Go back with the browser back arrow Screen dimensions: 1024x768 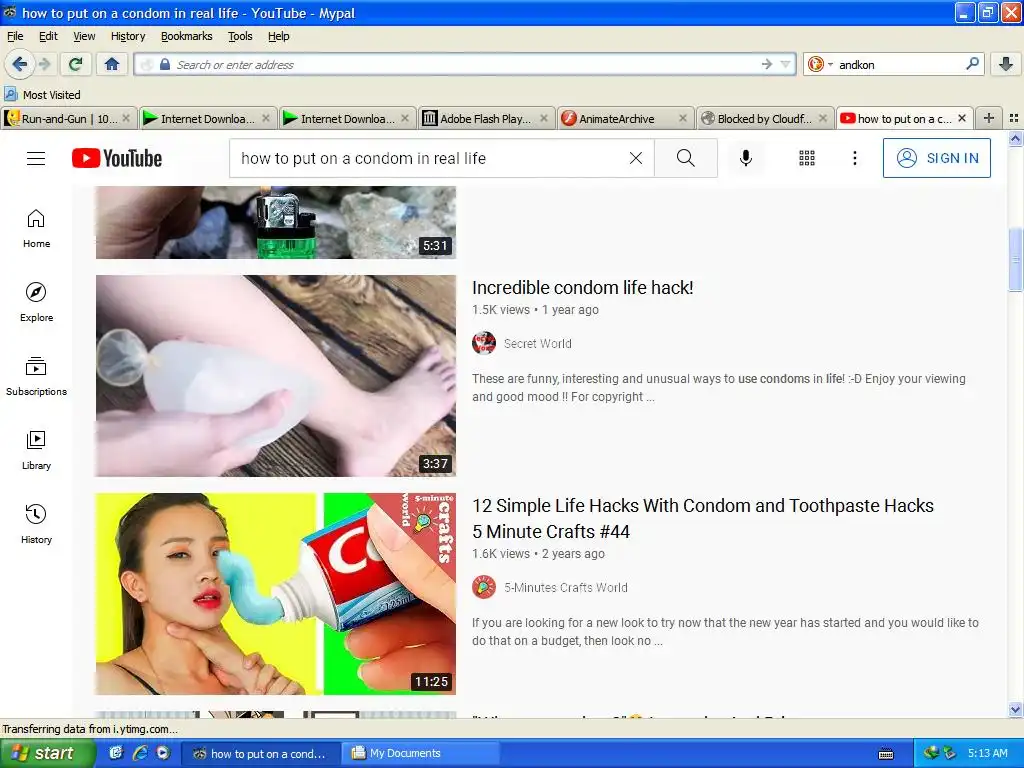coord(20,64)
